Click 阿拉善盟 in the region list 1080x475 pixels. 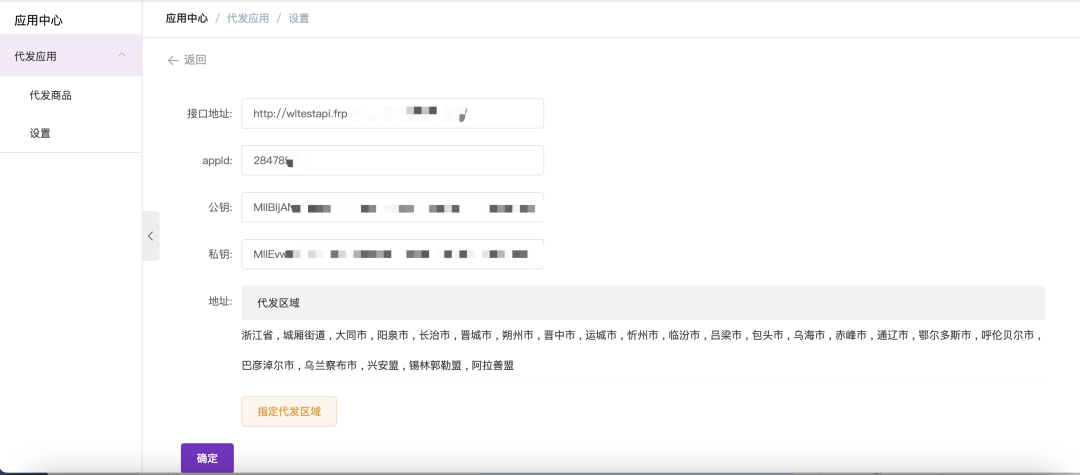[x=493, y=366]
